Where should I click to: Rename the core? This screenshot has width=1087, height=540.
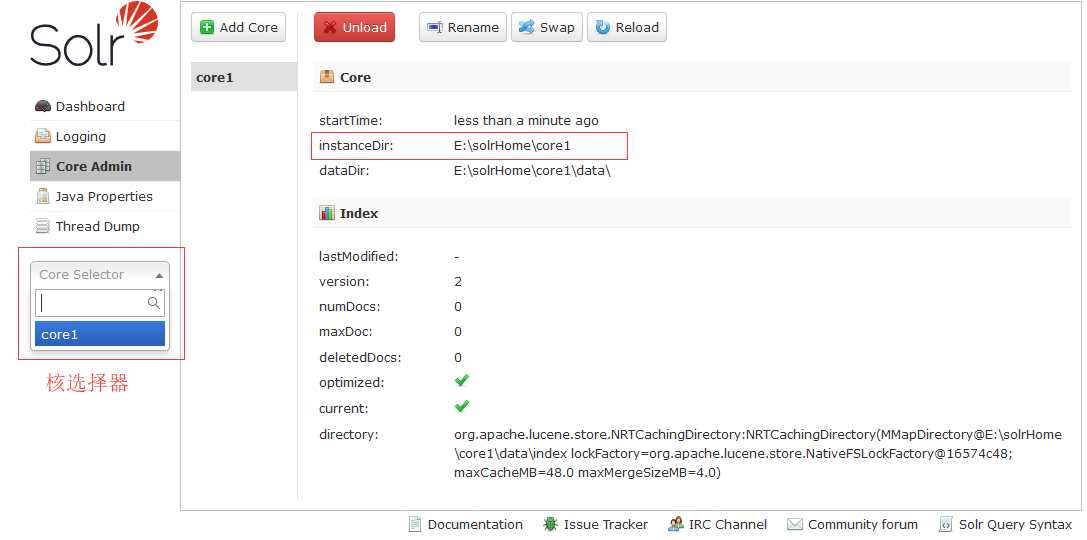click(463, 28)
